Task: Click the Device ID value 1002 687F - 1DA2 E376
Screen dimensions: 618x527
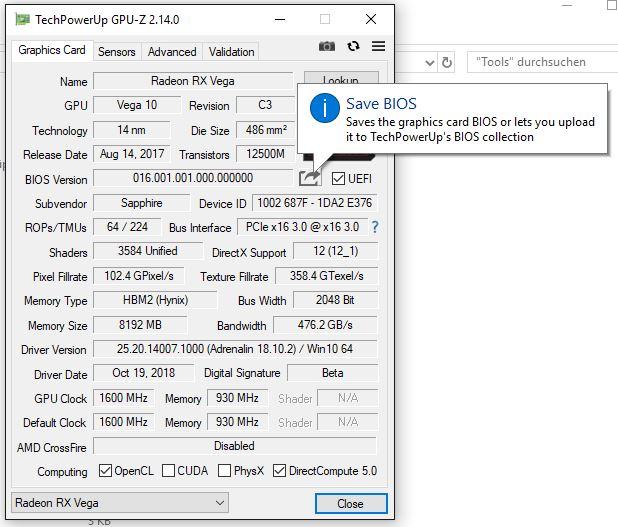Action: coord(315,203)
